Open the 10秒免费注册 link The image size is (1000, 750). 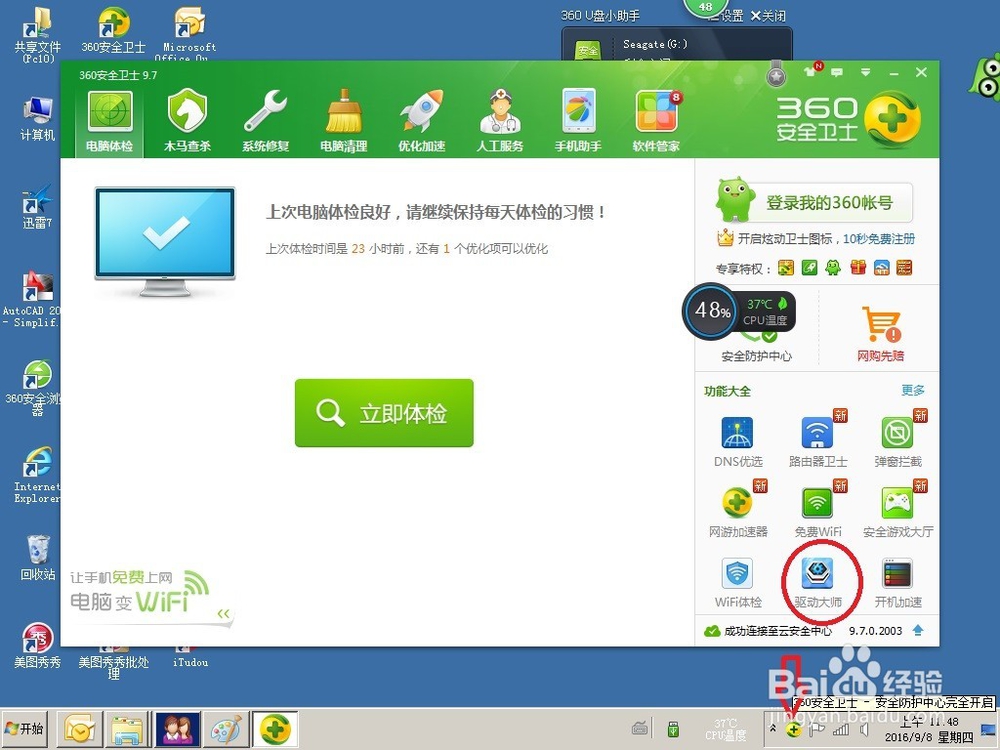[879, 239]
